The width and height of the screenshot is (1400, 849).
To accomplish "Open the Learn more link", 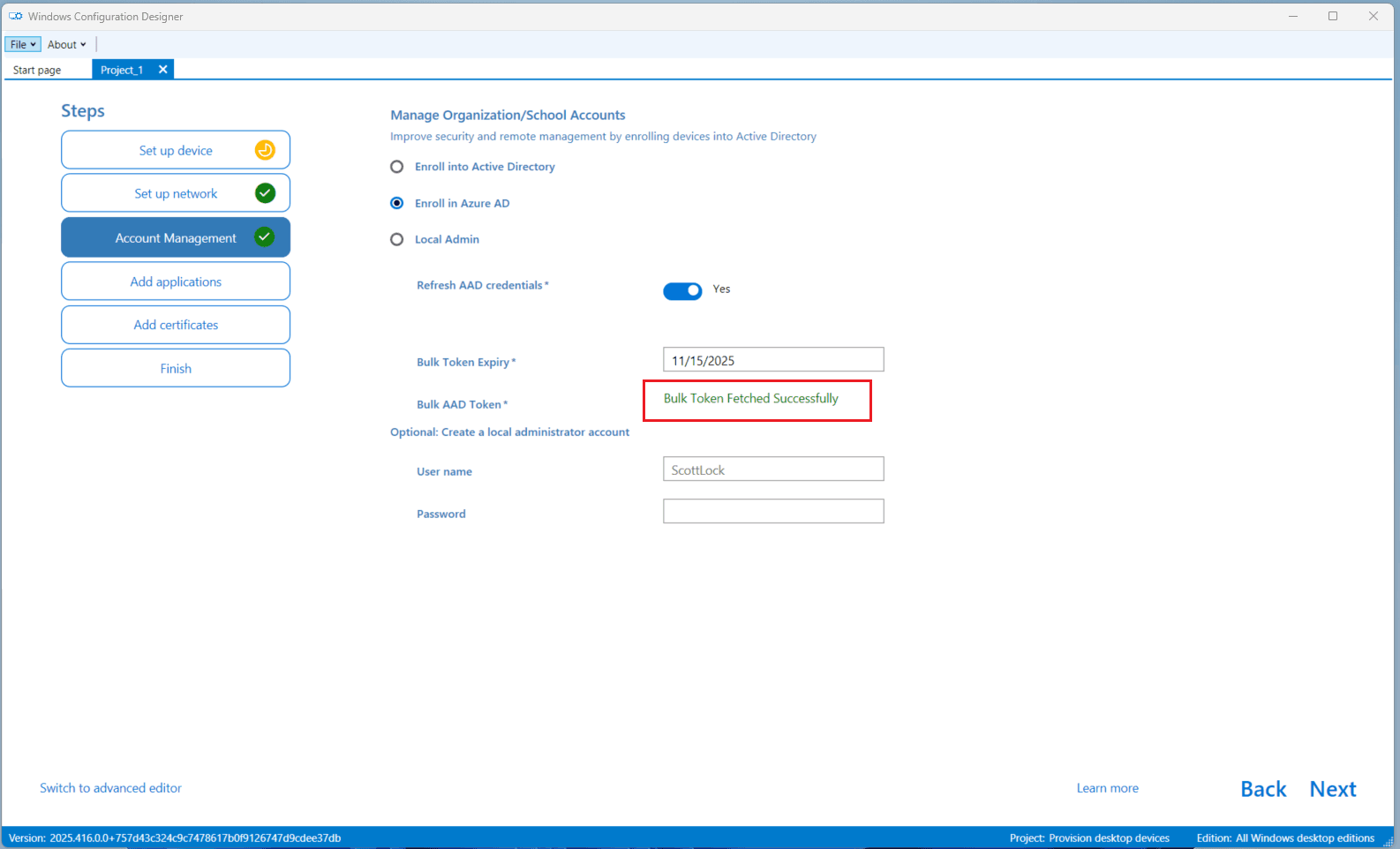I will coord(1107,788).
